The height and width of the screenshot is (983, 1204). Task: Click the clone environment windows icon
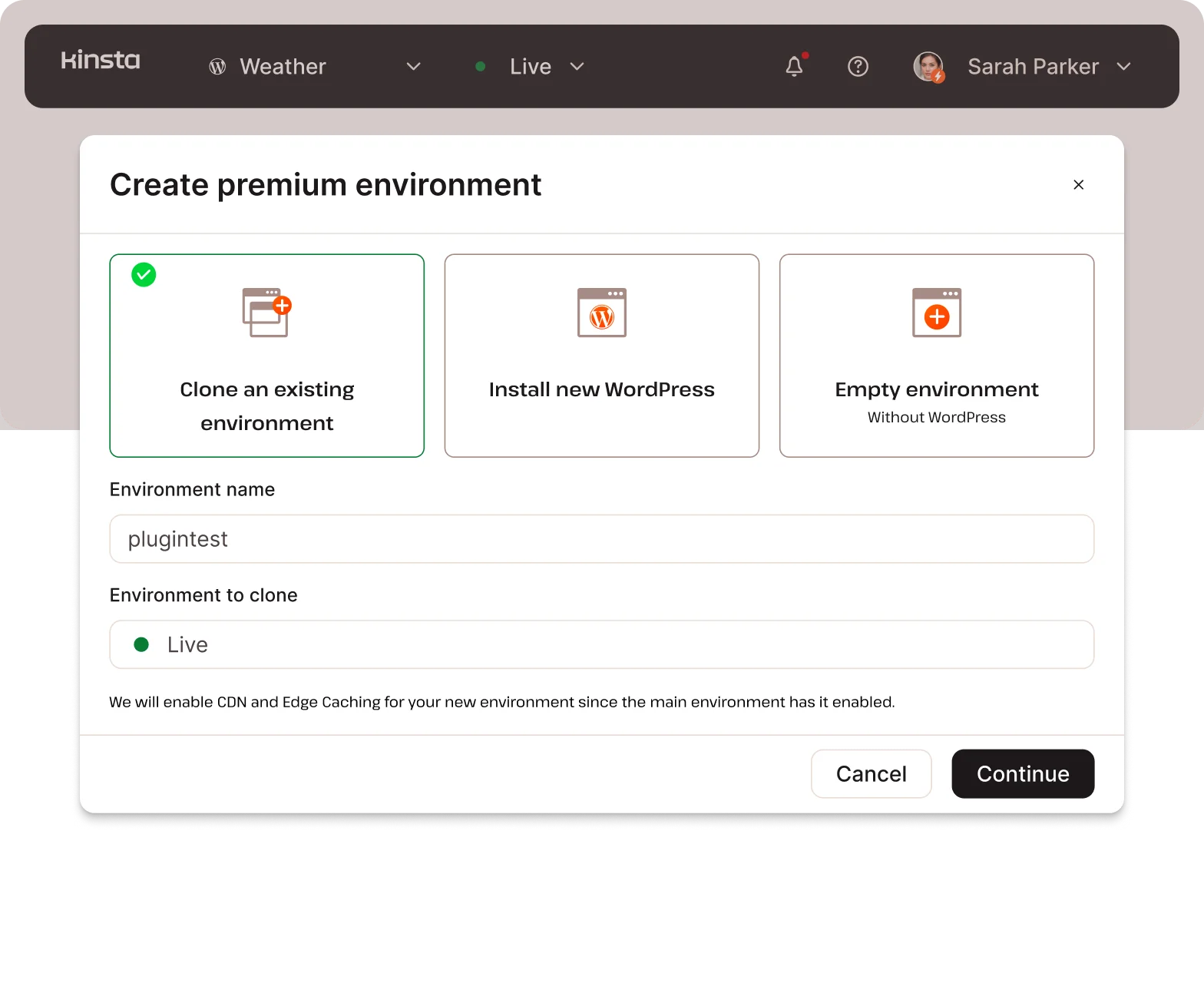tap(266, 313)
